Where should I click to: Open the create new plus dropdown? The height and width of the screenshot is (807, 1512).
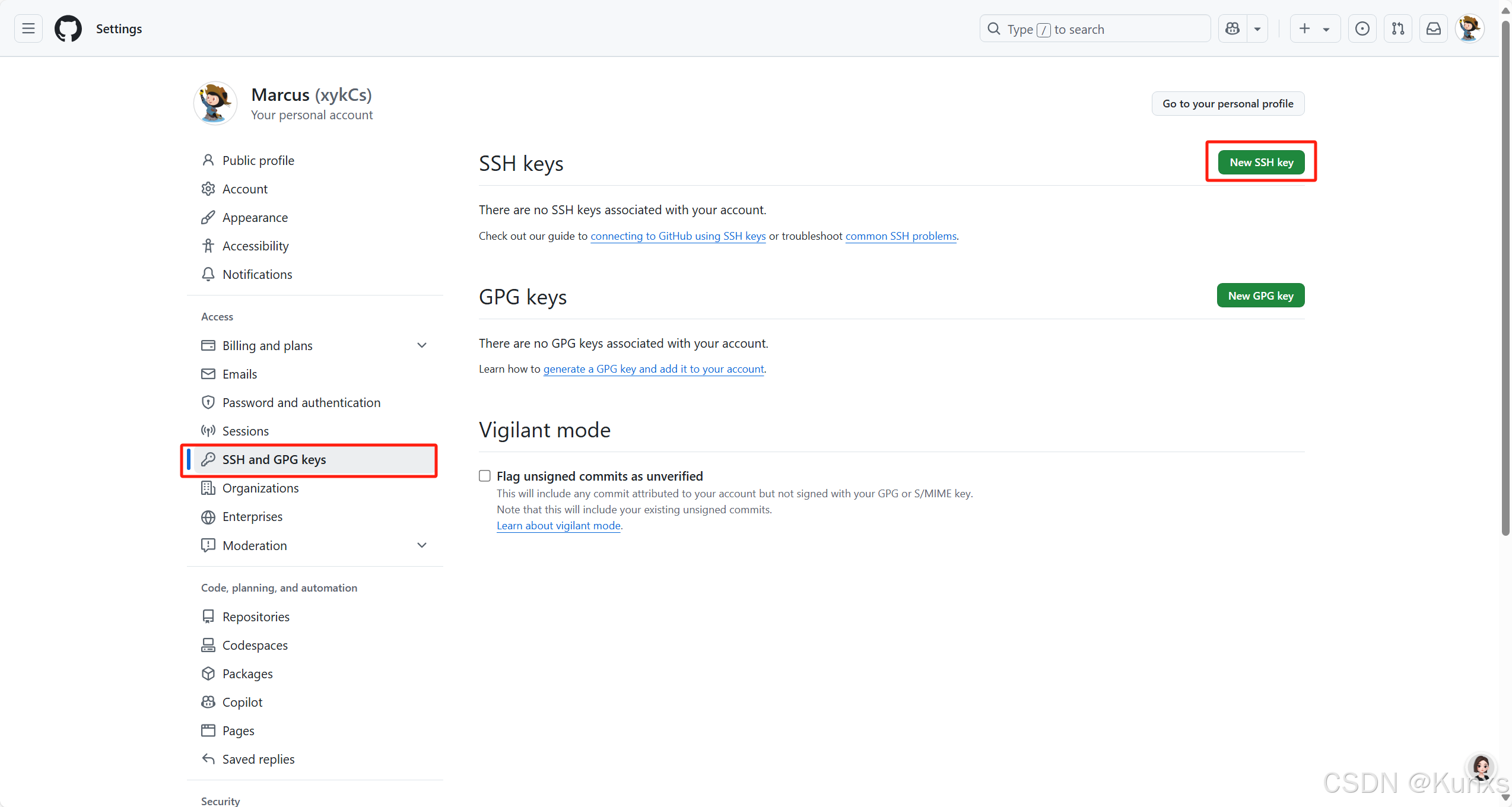point(1314,28)
